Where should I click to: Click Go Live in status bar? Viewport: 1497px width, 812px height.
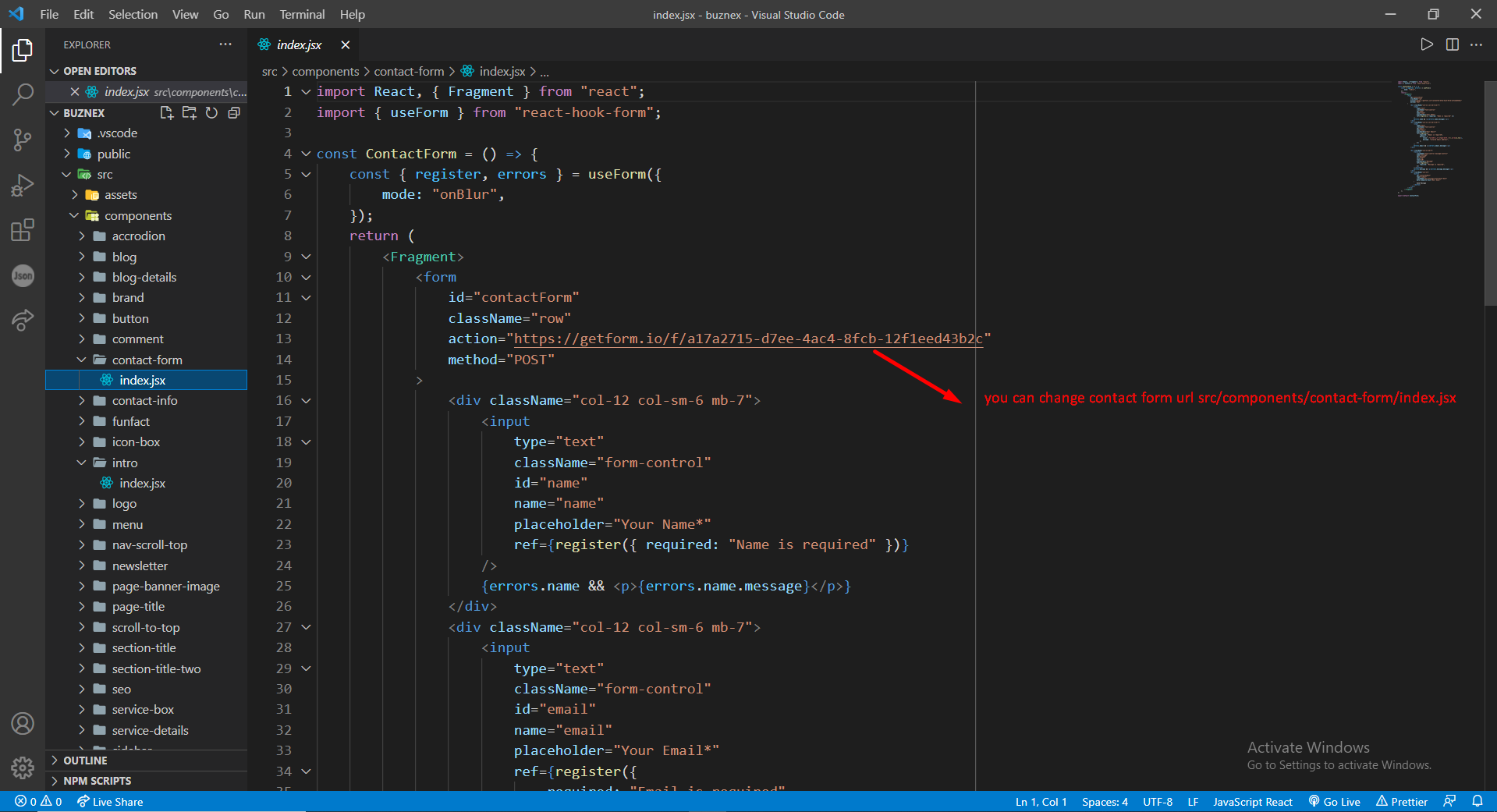[x=1334, y=801]
